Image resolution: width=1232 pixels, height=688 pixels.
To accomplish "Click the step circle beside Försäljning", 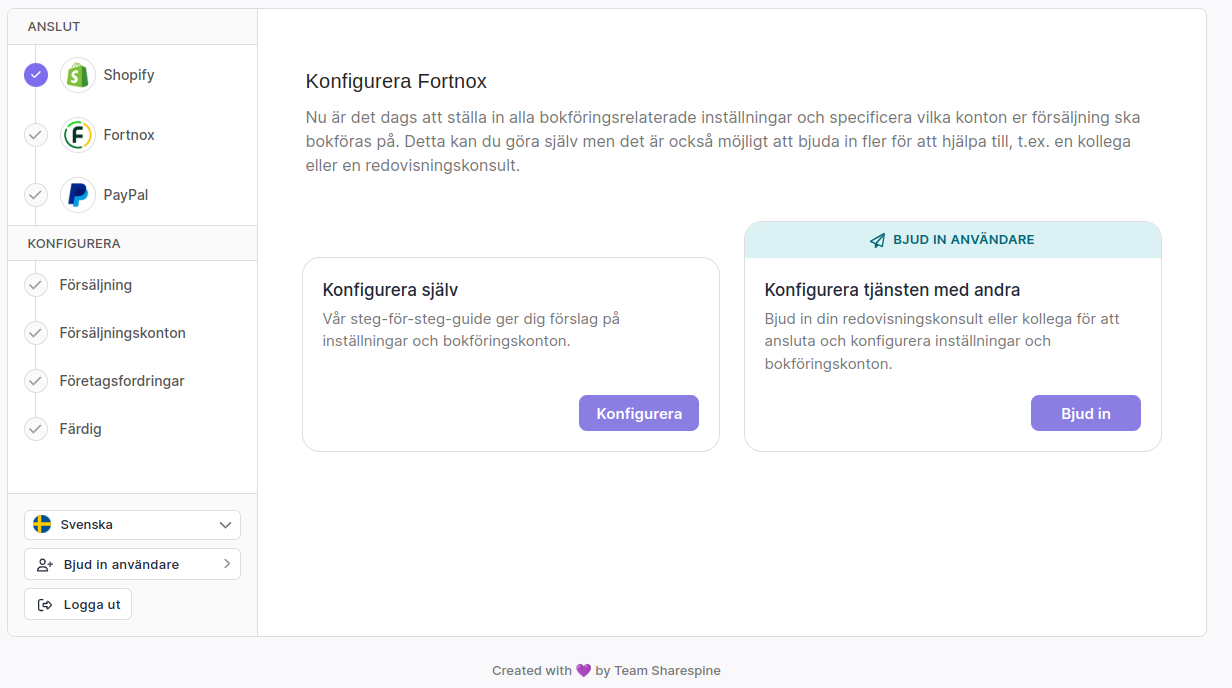I will (x=36, y=285).
